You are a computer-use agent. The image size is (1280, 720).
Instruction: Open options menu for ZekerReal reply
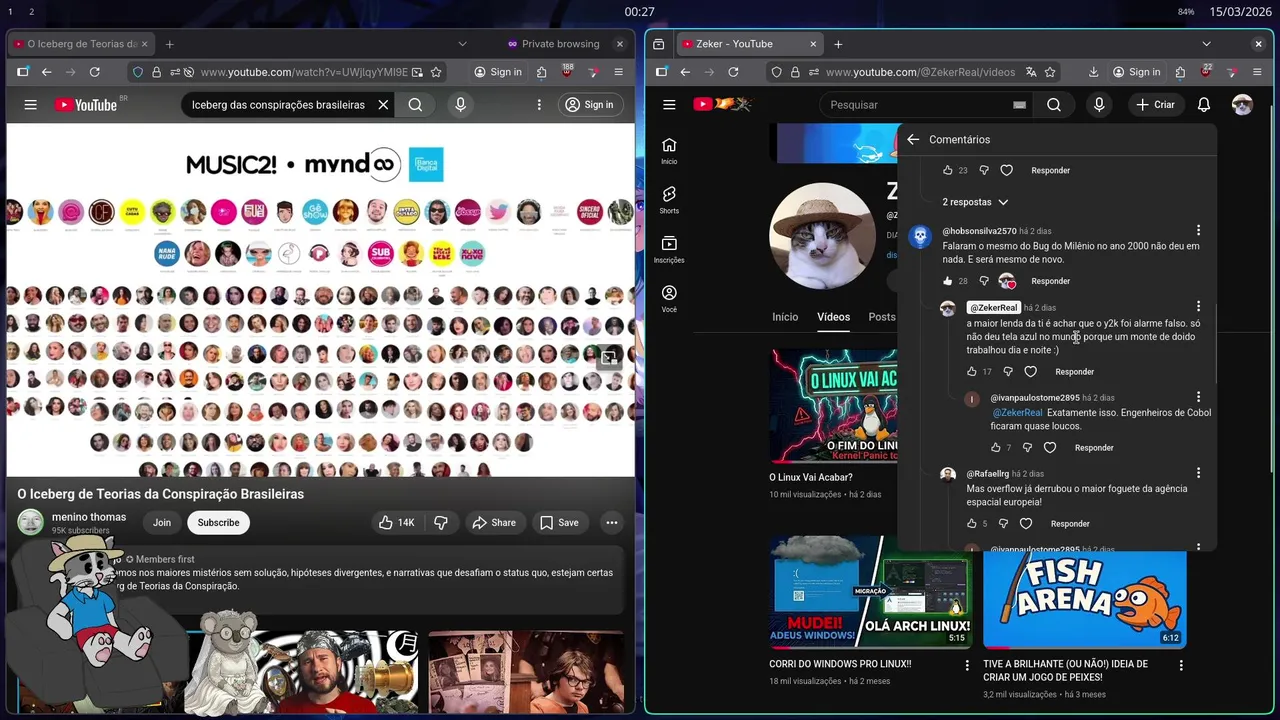[1198, 307]
